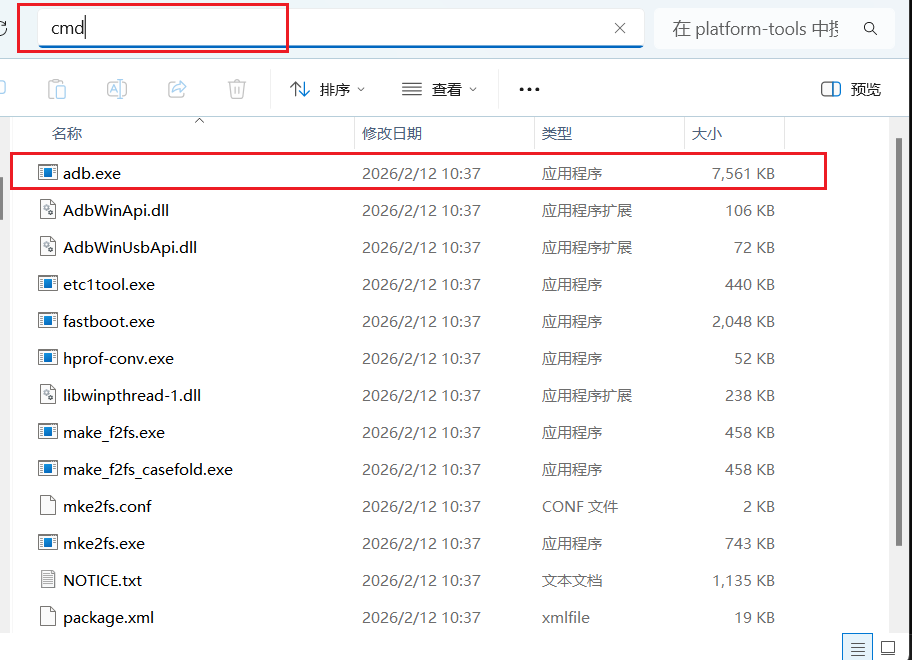Toggle the 预览 preview pane
The width and height of the screenshot is (912, 660).
(851, 89)
